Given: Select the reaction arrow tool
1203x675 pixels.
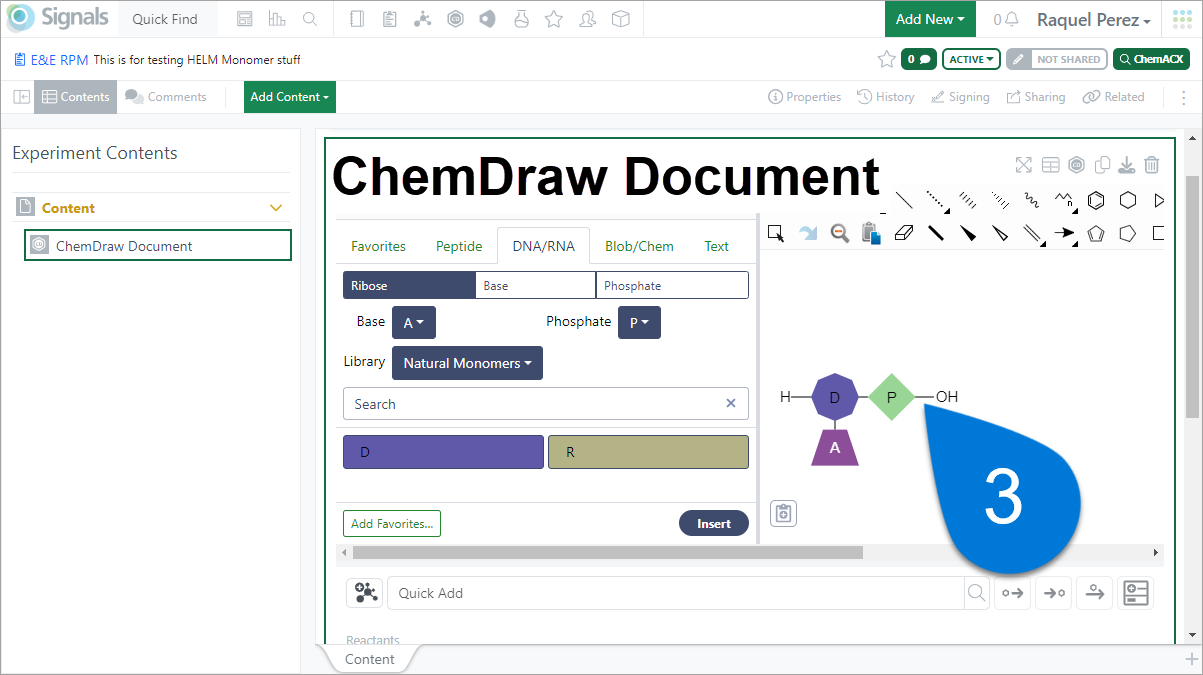Looking at the screenshot, I should pos(1064,233).
